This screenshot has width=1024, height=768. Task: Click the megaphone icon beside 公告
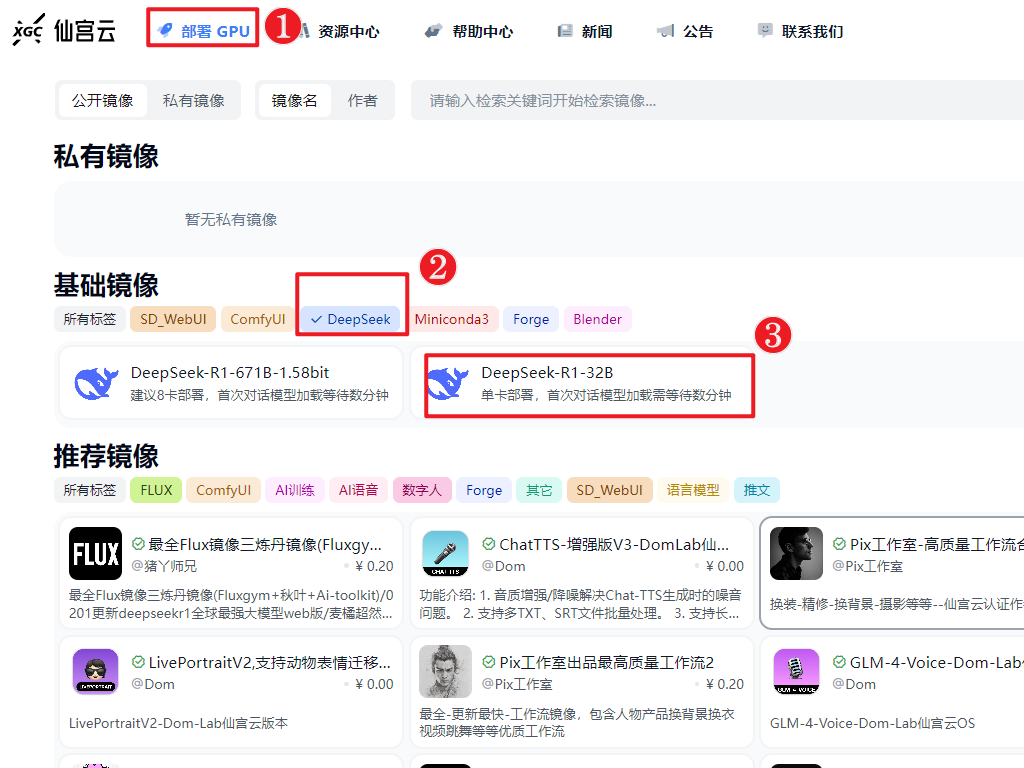click(665, 31)
